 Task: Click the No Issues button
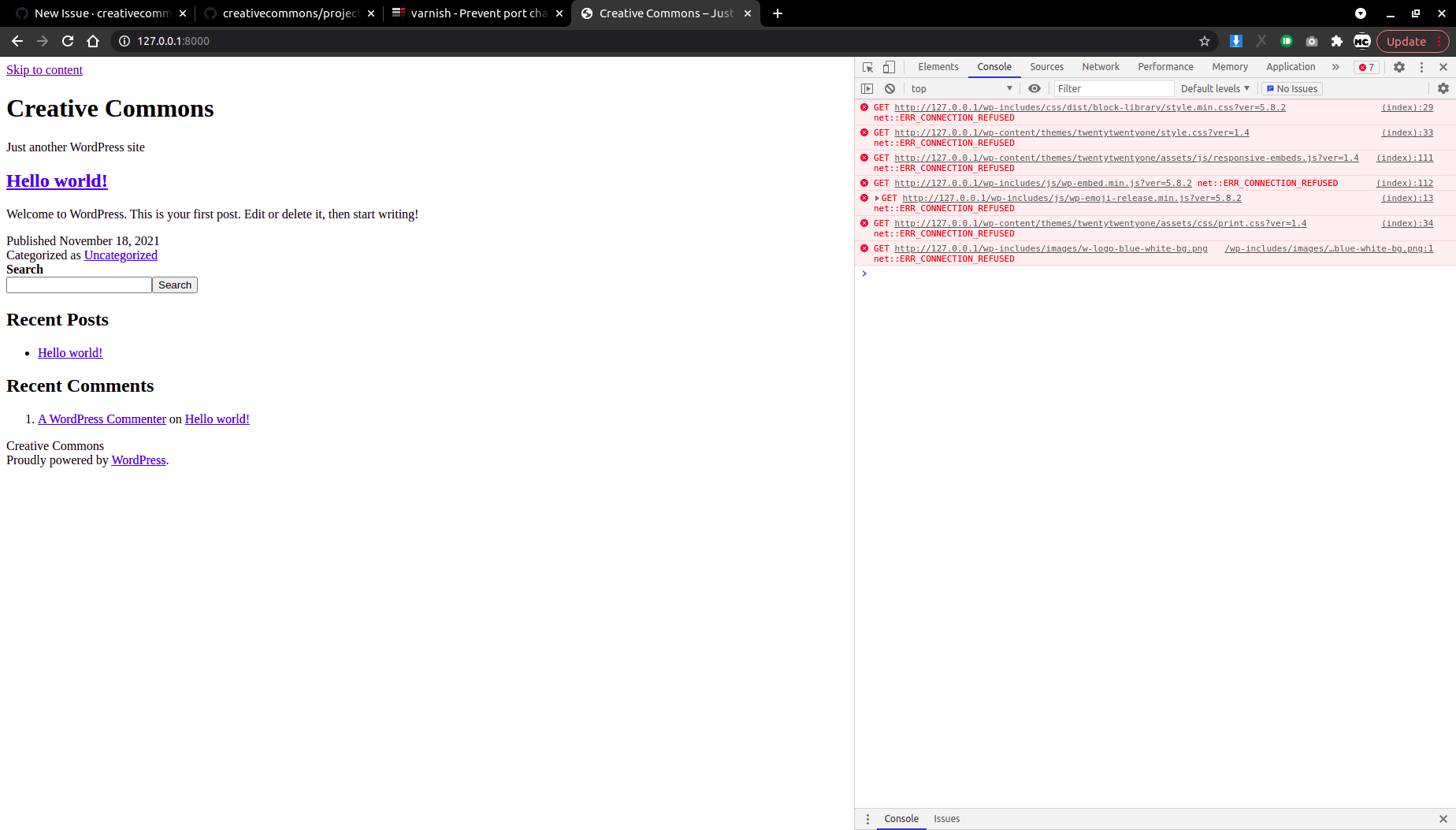[x=1292, y=89]
